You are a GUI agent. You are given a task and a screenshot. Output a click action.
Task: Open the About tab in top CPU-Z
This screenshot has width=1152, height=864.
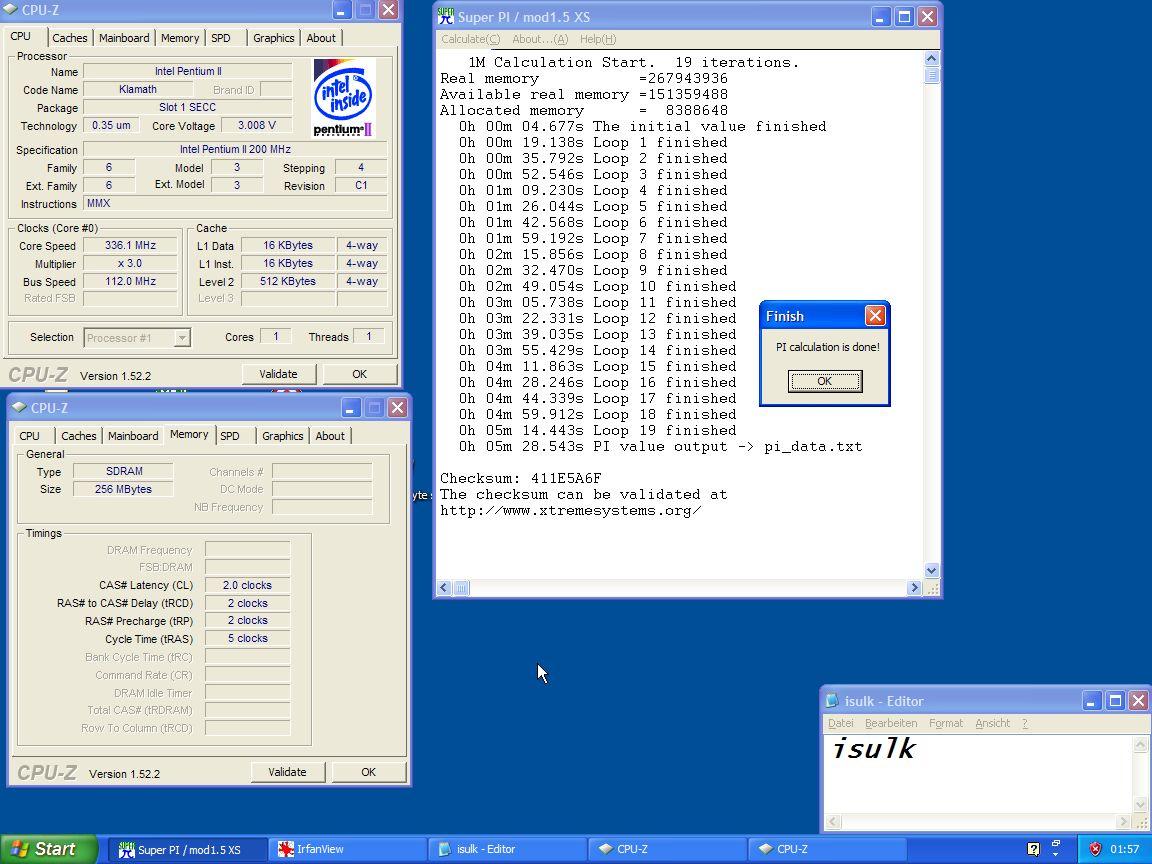321,38
